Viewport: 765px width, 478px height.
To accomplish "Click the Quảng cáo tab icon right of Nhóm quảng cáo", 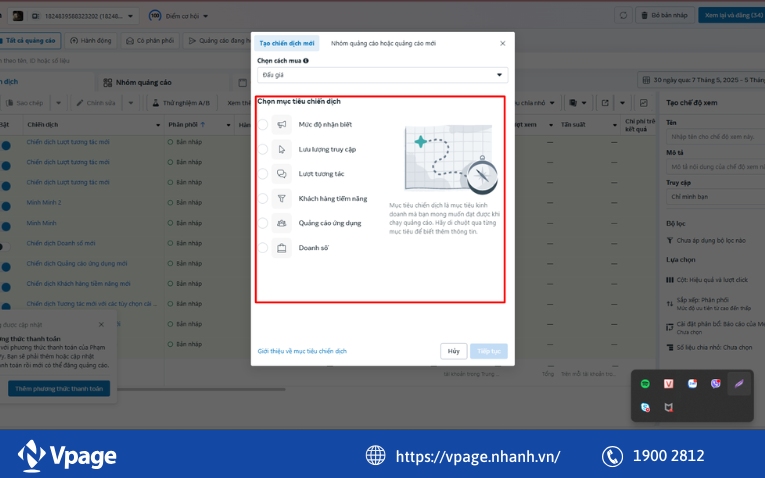I will 242,82.
